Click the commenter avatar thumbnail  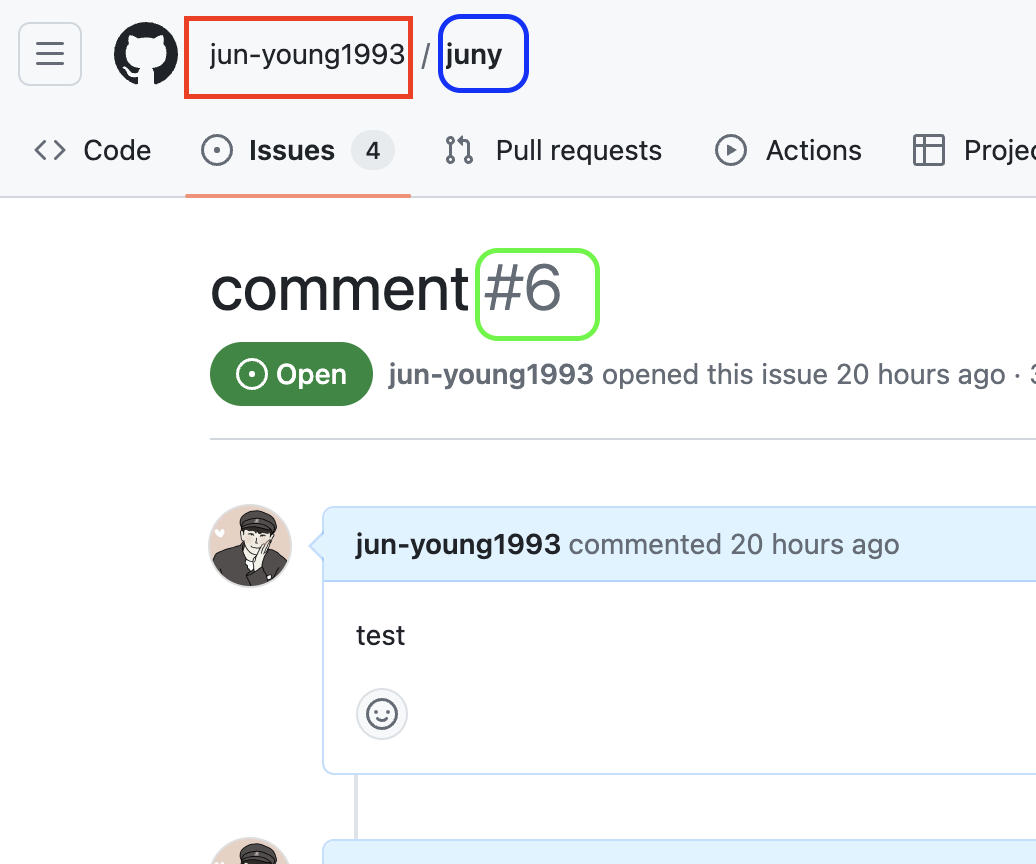pos(250,546)
